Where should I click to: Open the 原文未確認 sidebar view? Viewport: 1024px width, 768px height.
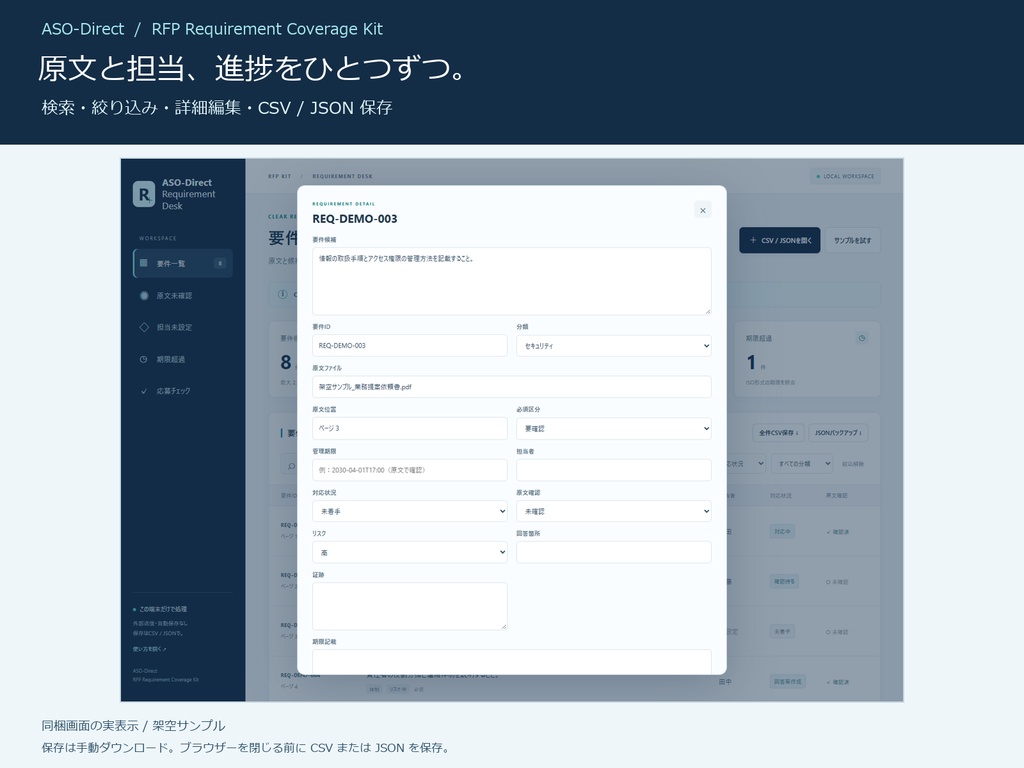tap(183, 295)
